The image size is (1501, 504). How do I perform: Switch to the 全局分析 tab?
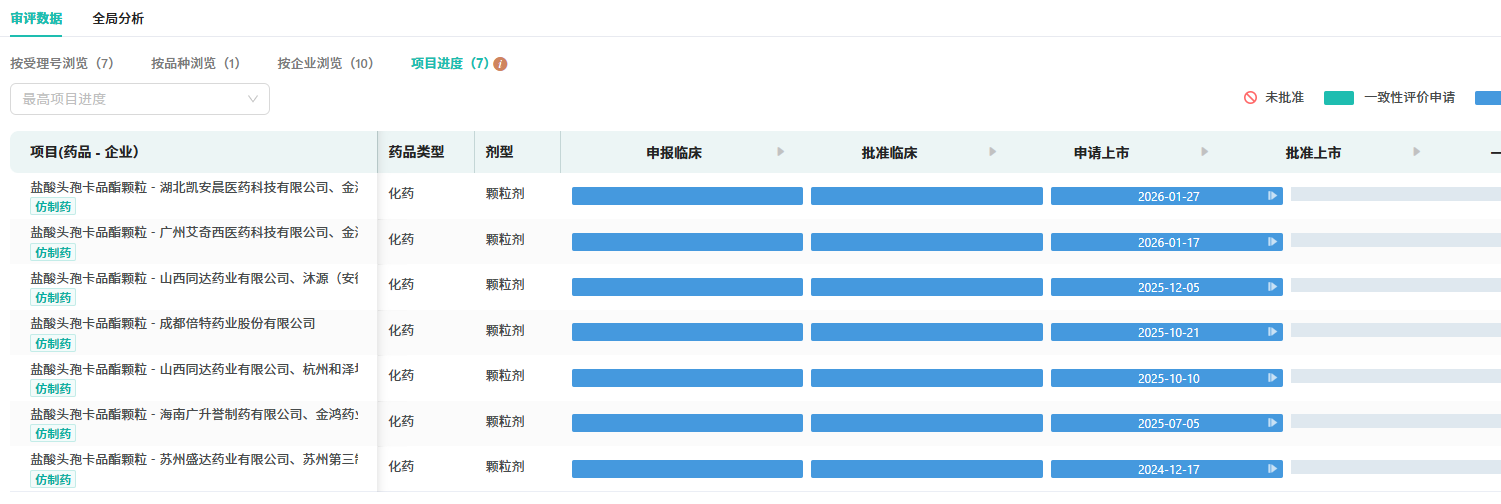[118, 18]
